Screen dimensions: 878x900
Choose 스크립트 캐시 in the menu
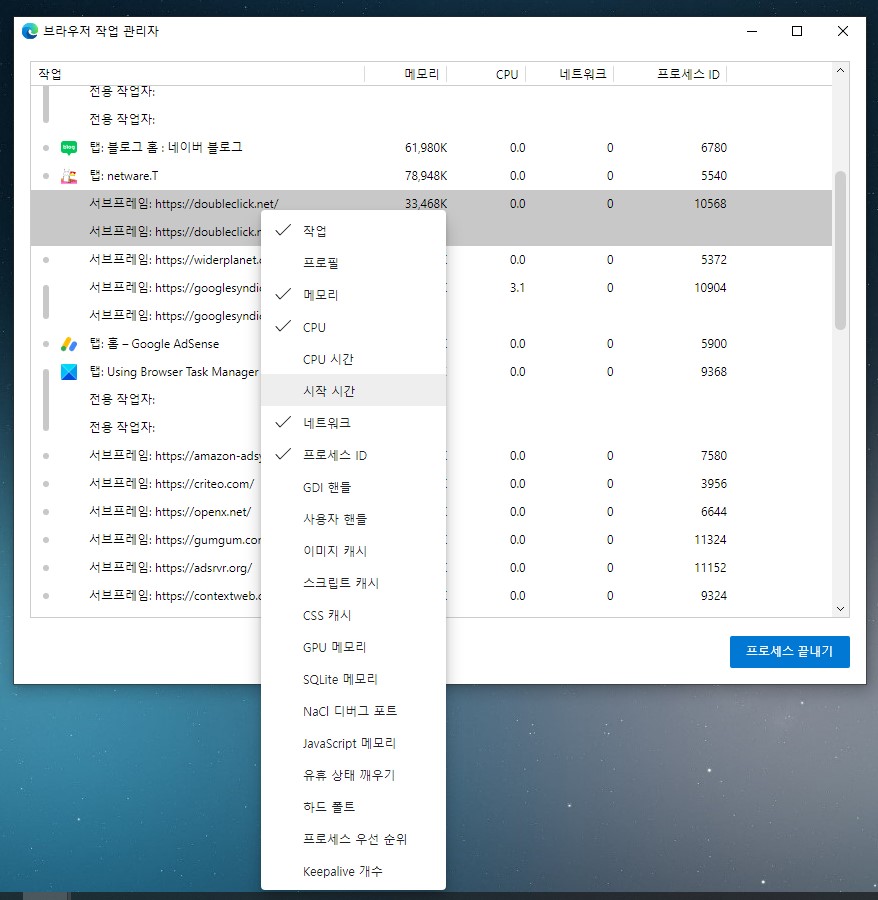click(x=353, y=583)
